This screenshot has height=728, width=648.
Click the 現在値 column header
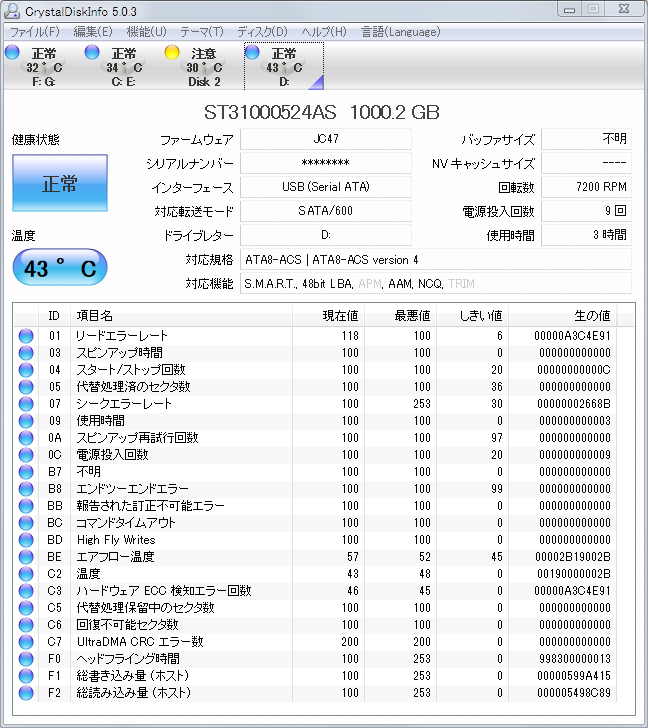pos(328,316)
